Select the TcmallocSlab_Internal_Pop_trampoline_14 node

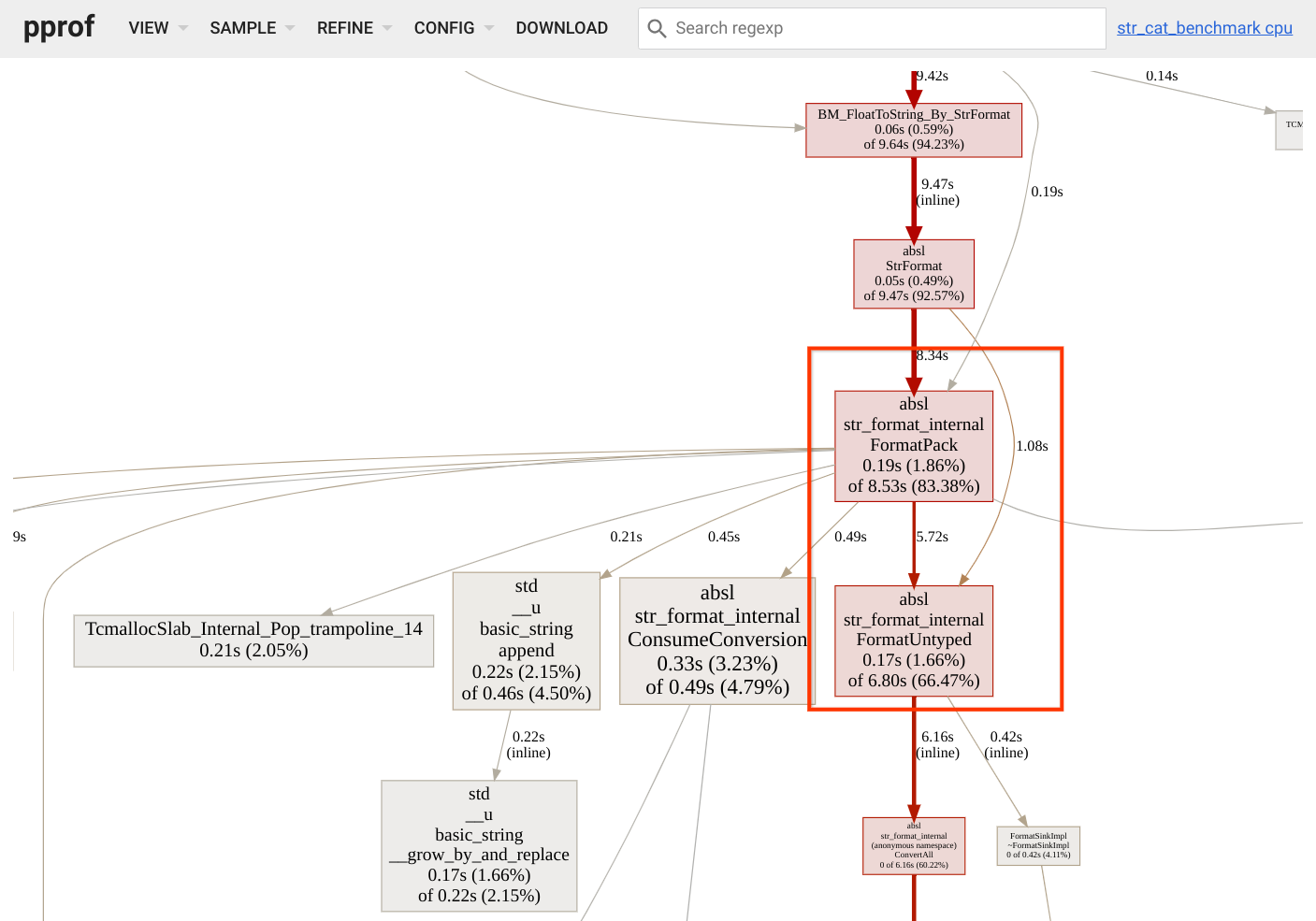[x=253, y=640]
